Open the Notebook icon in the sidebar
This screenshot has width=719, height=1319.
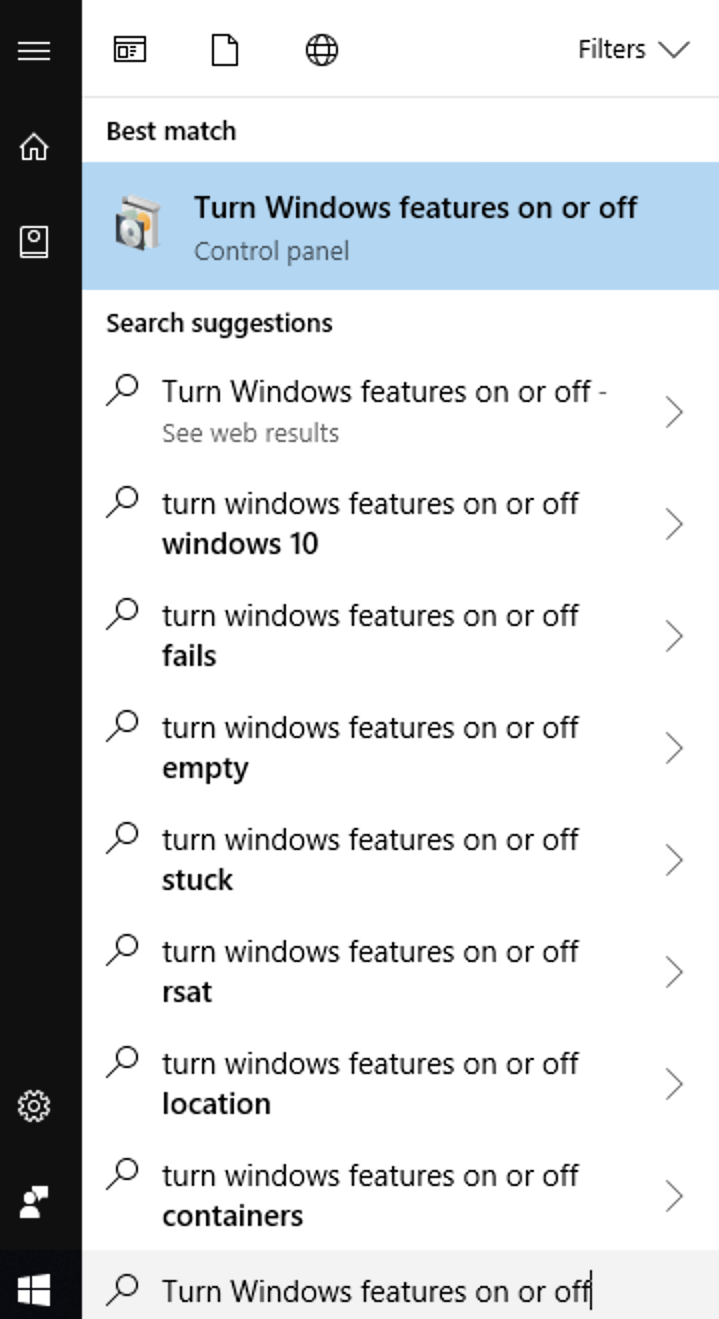[34, 241]
